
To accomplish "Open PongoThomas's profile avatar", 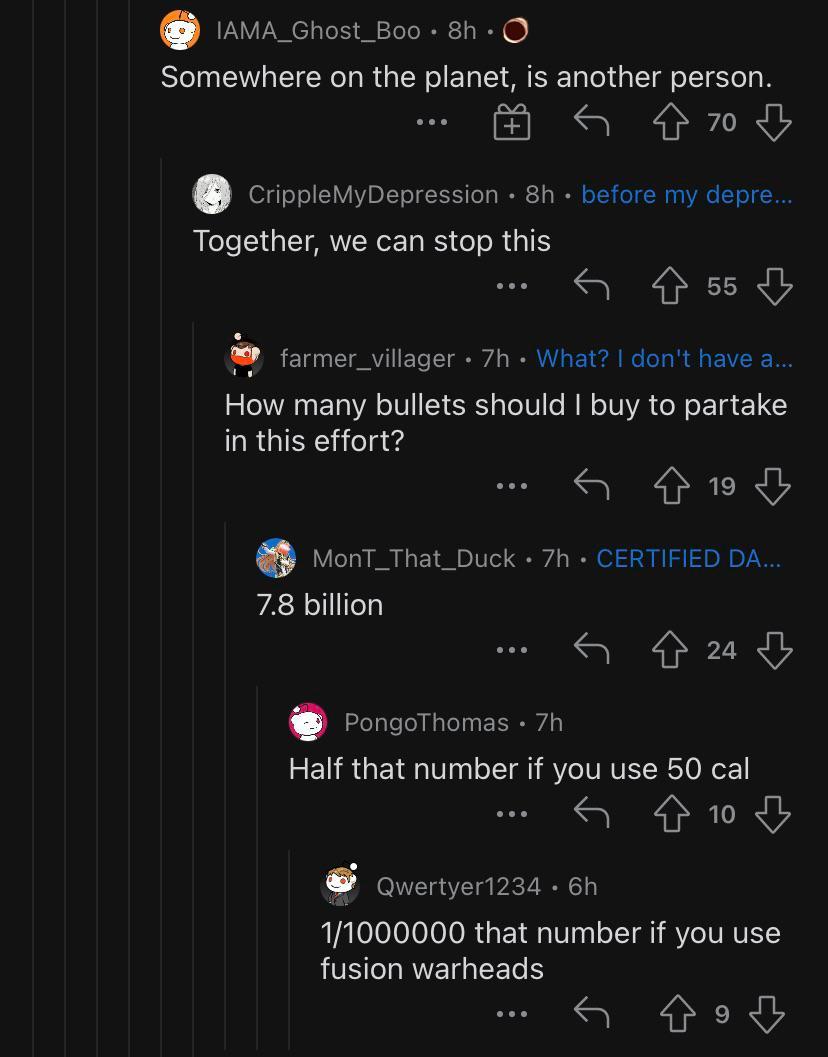I will pos(307,722).
